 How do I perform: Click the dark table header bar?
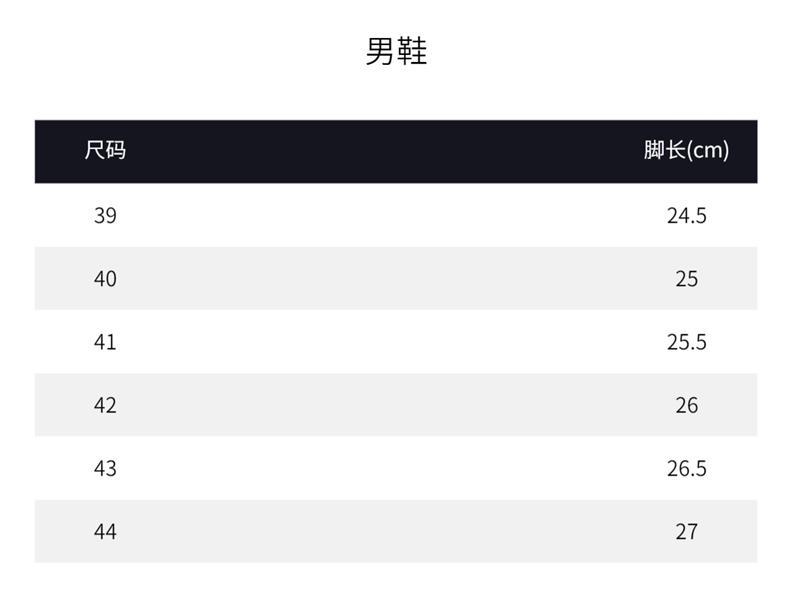[x=396, y=151]
